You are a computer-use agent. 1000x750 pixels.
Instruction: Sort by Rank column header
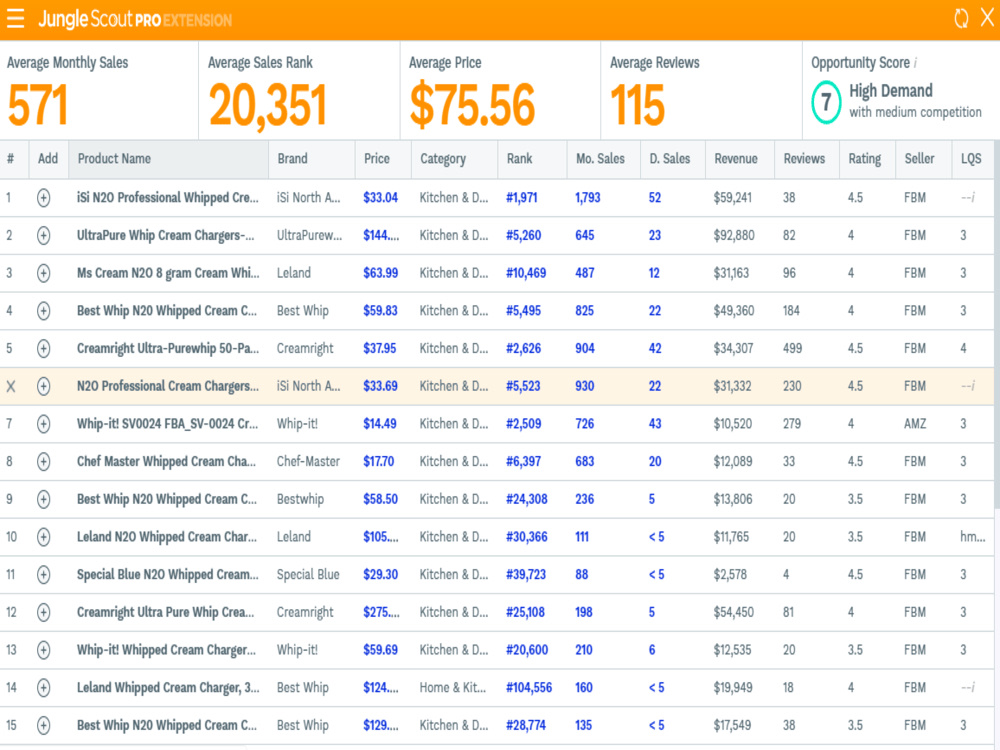[x=533, y=159]
